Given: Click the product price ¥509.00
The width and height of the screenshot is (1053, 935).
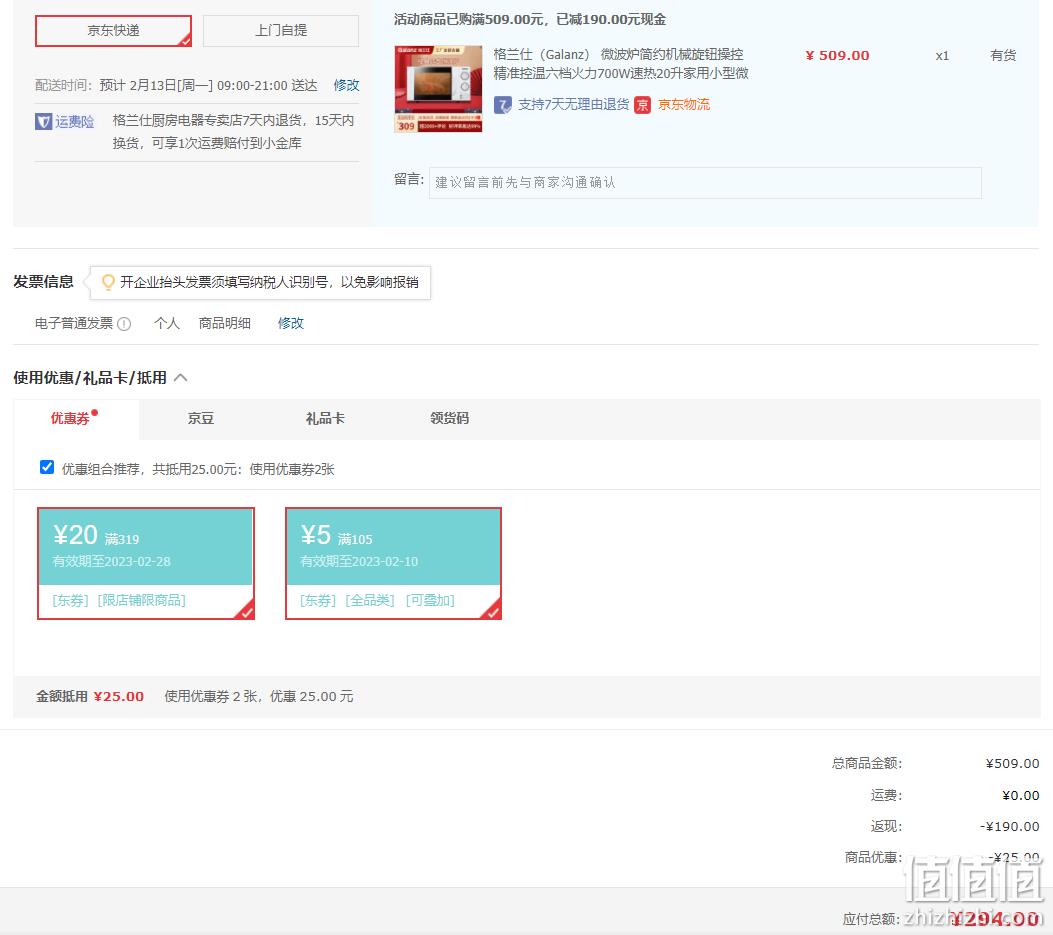Looking at the screenshot, I should coord(837,56).
